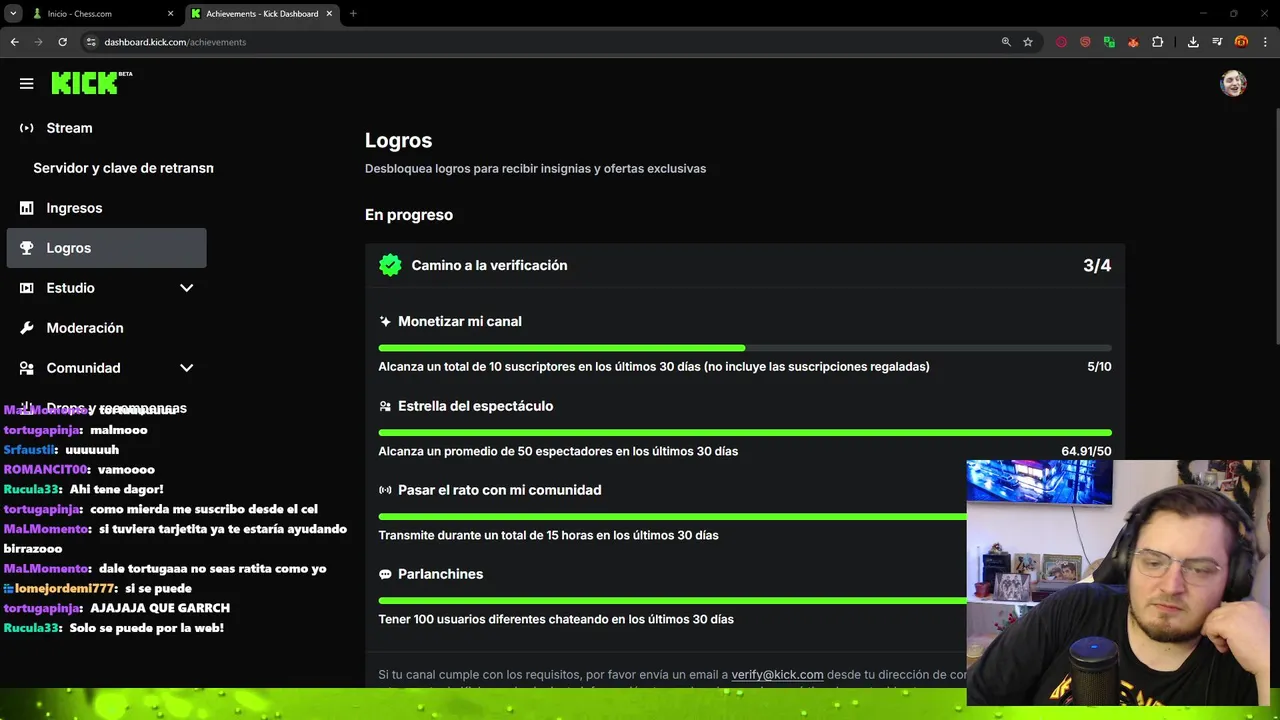Click the Estudio panel icon
Screen dimensions: 1280x720
26,288
